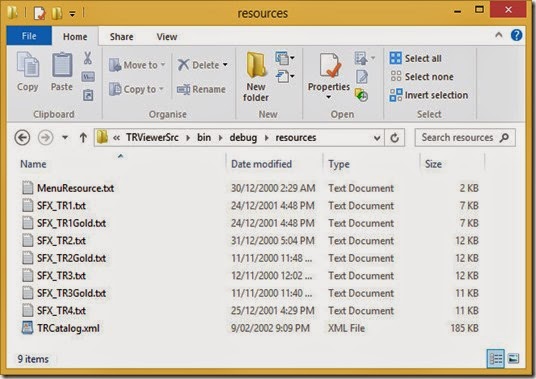Click Select all button
This screenshot has height=379, width=536.
click(416, 58)
